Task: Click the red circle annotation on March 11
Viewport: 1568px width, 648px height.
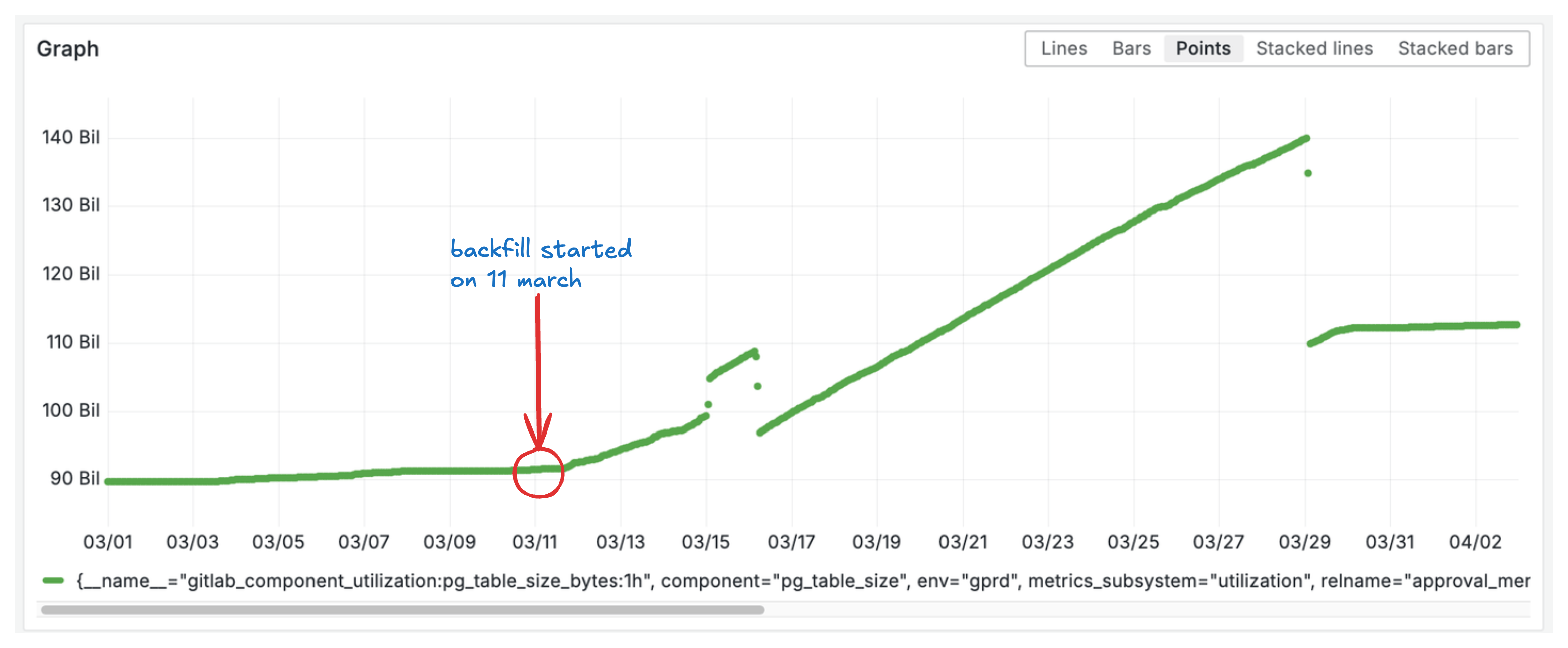Action: pos(539,474)
